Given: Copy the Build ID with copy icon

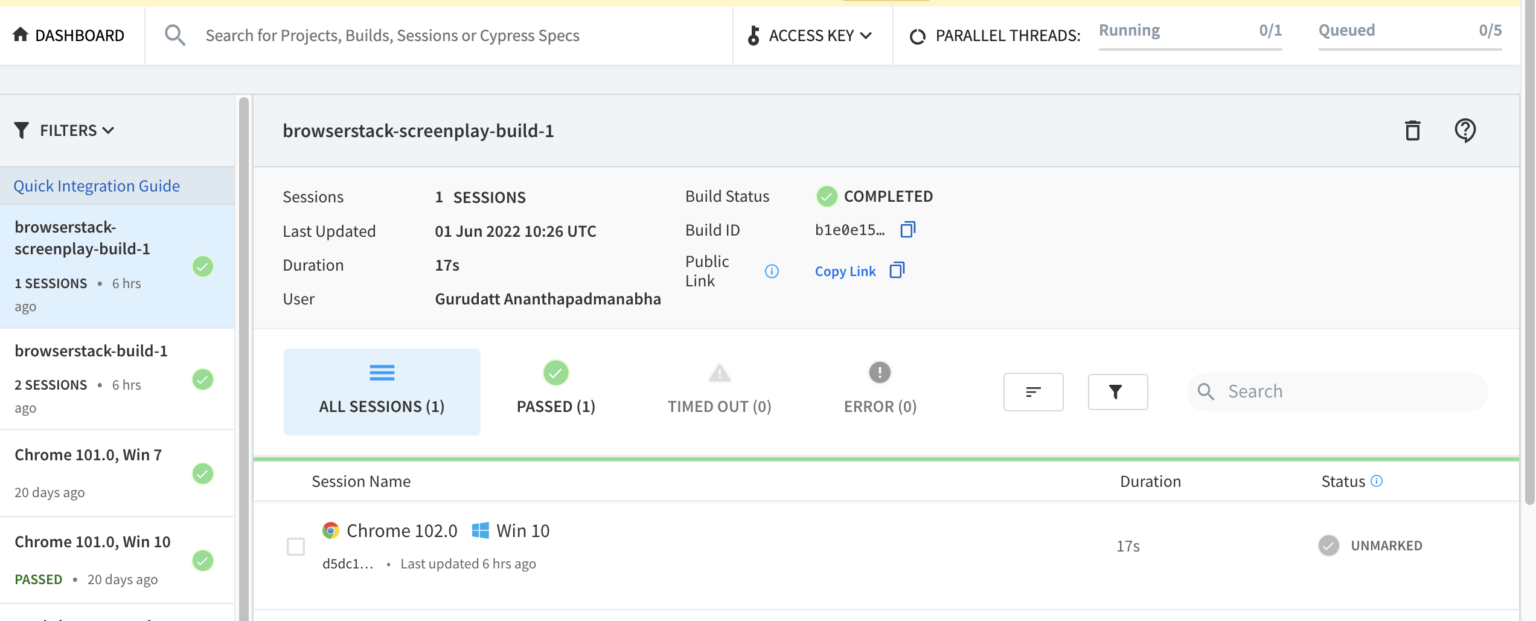Looking at the screenshot, I should [907, 230].
